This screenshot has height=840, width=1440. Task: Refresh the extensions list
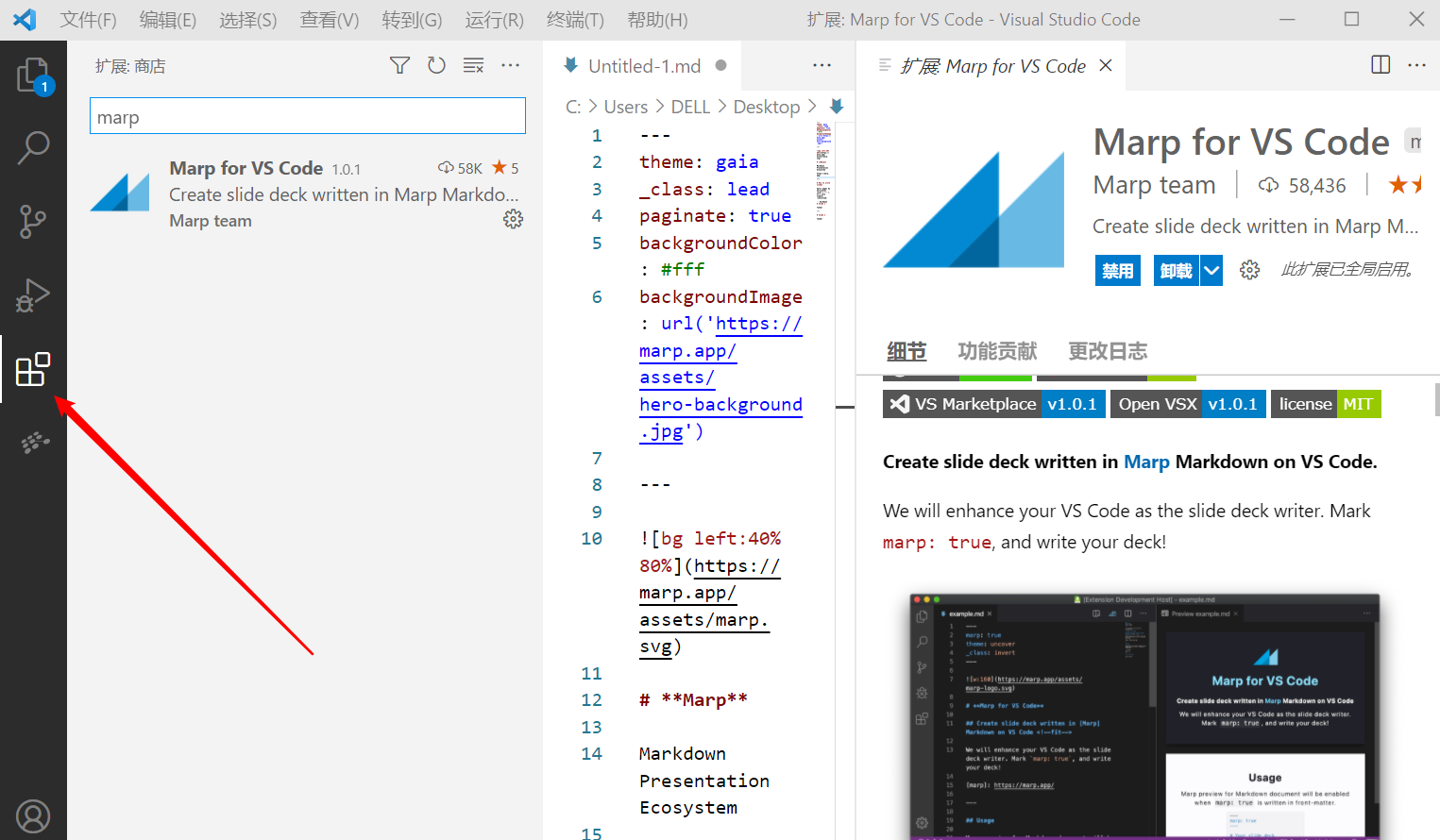[x=436, y=65]
